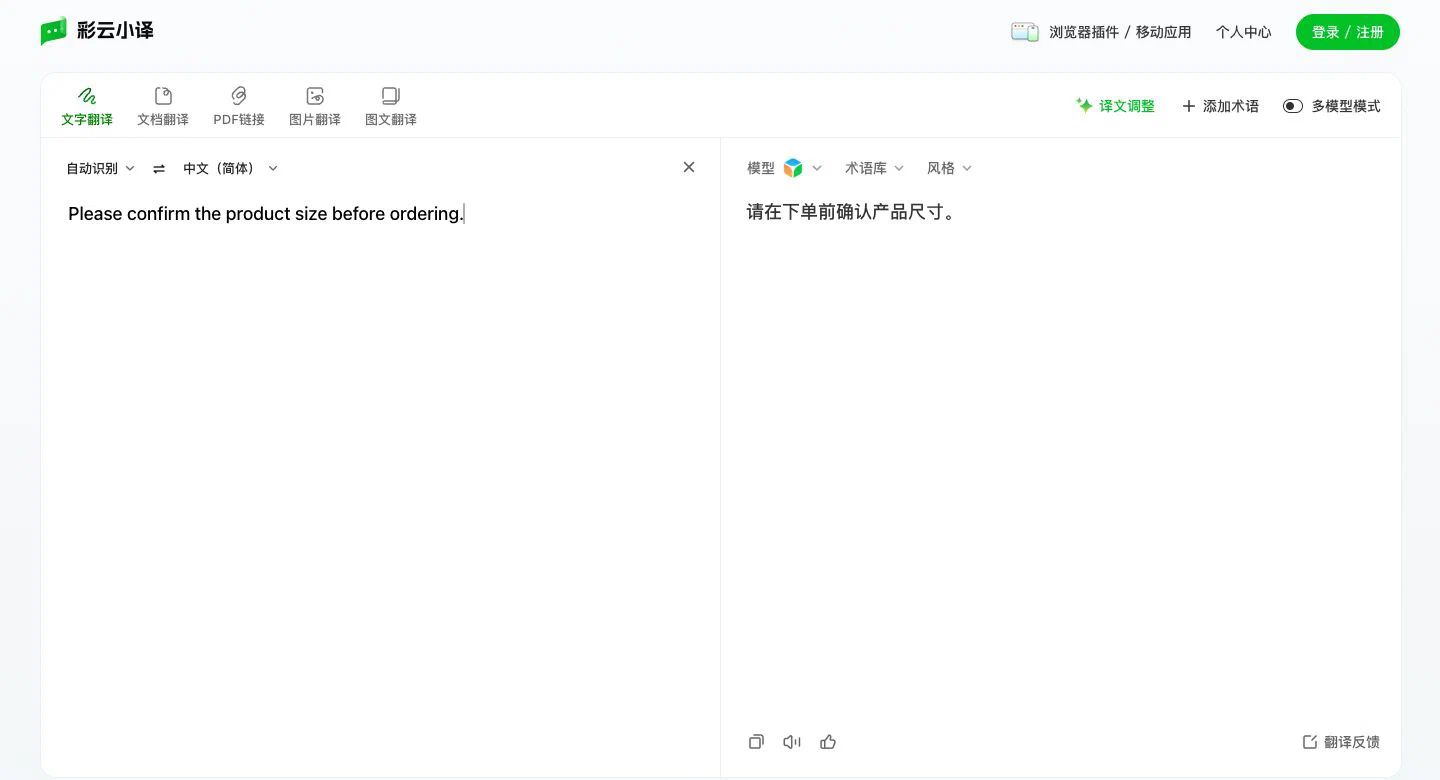Open the 文字翻译 tab

[87, 107]
